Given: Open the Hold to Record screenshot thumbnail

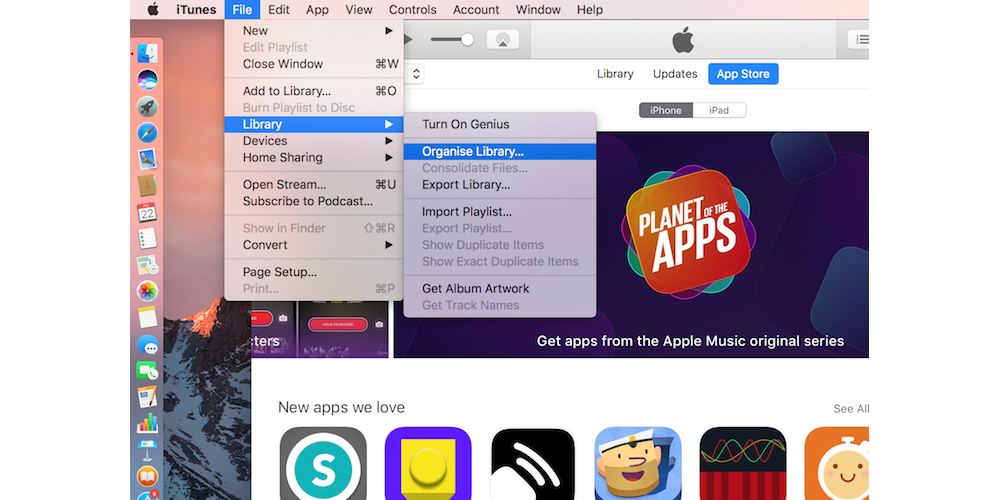Looking at the screenshot, I should tap(342, 329).
